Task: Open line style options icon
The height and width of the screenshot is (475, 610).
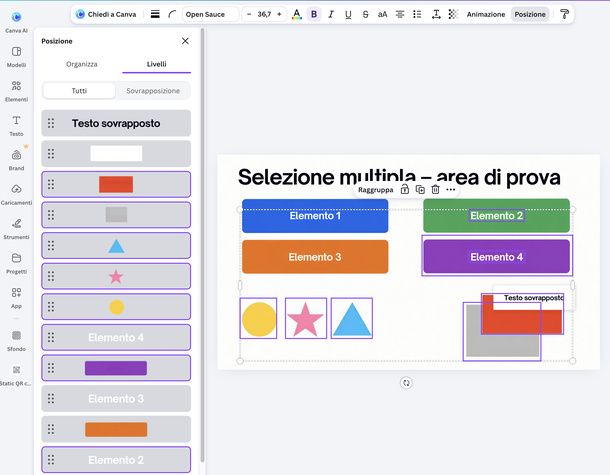Action: pos(155,14)
